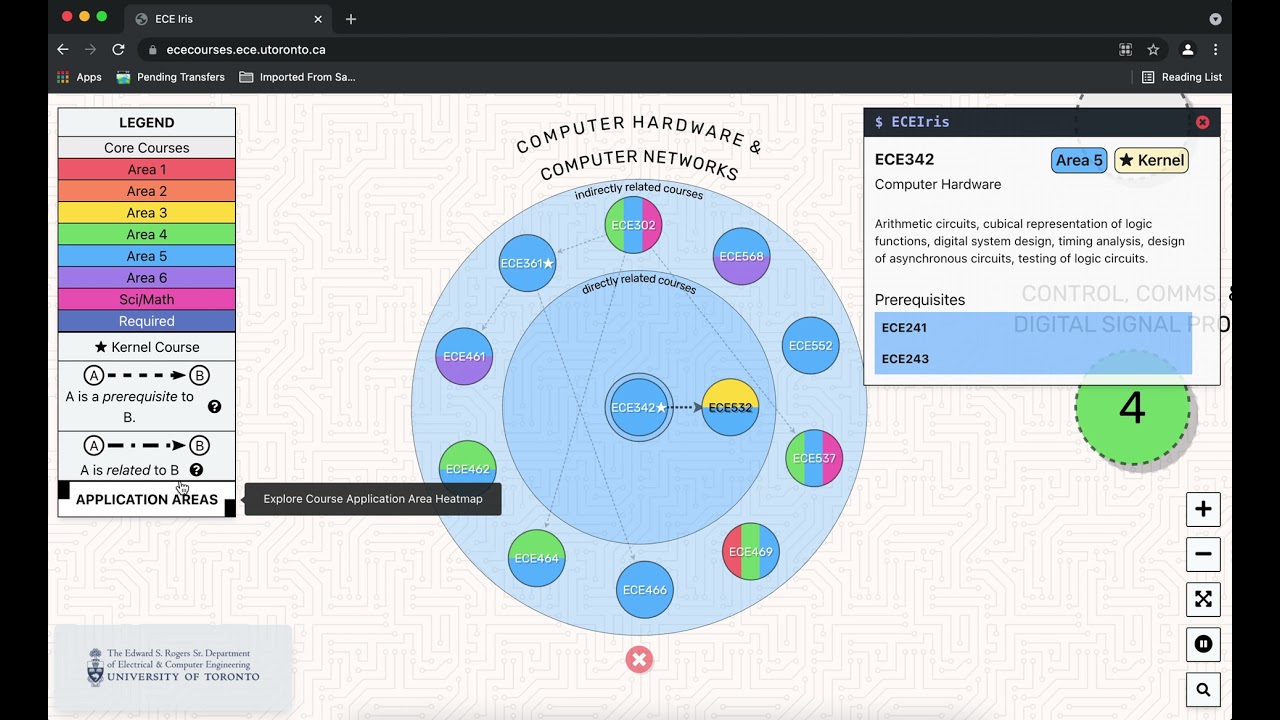Click the address bar URL
Screen dimensions: 1280x720
(246, 49)
